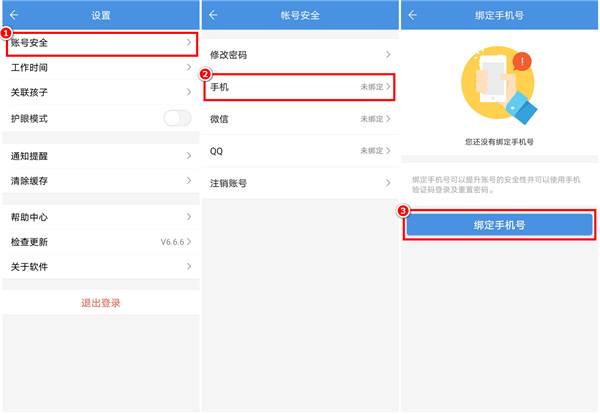This screenshot has width=600, height=414.
Task: Open 工作时间 settings row
Action: tap(100, 68)
